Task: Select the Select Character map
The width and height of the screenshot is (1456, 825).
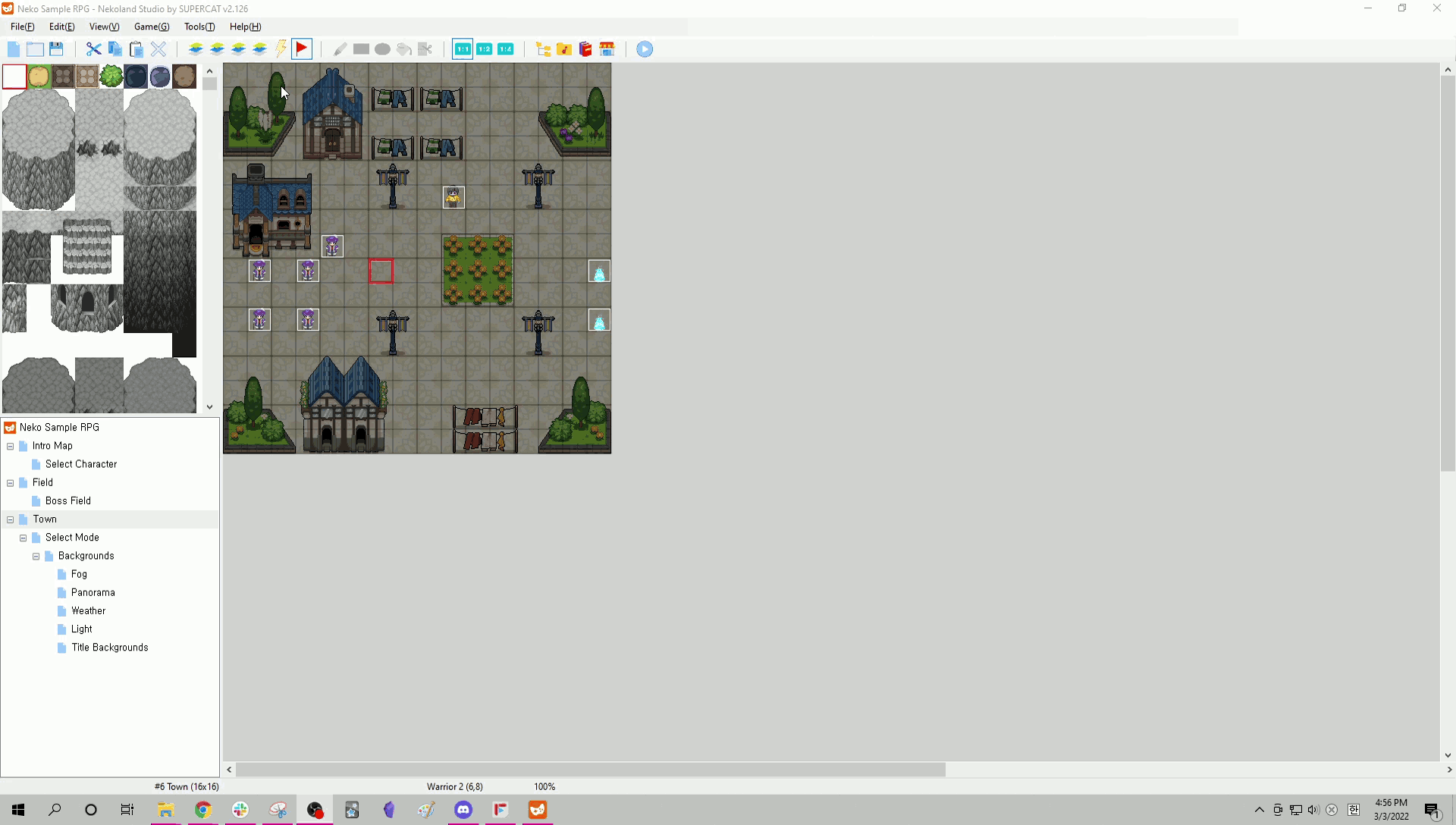Action: pos(81,464)
